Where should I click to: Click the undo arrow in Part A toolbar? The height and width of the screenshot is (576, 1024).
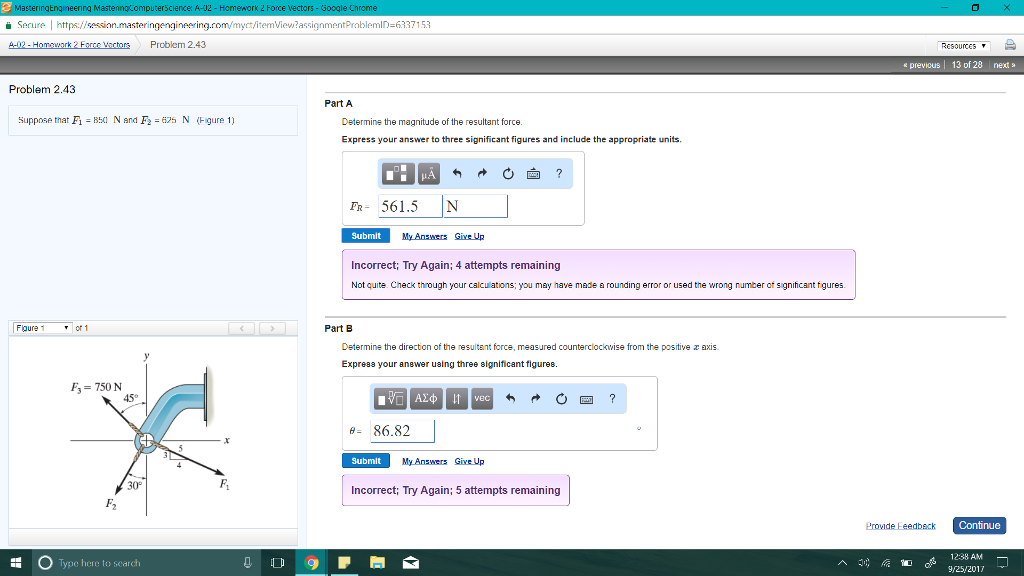(x=458, y=174)
